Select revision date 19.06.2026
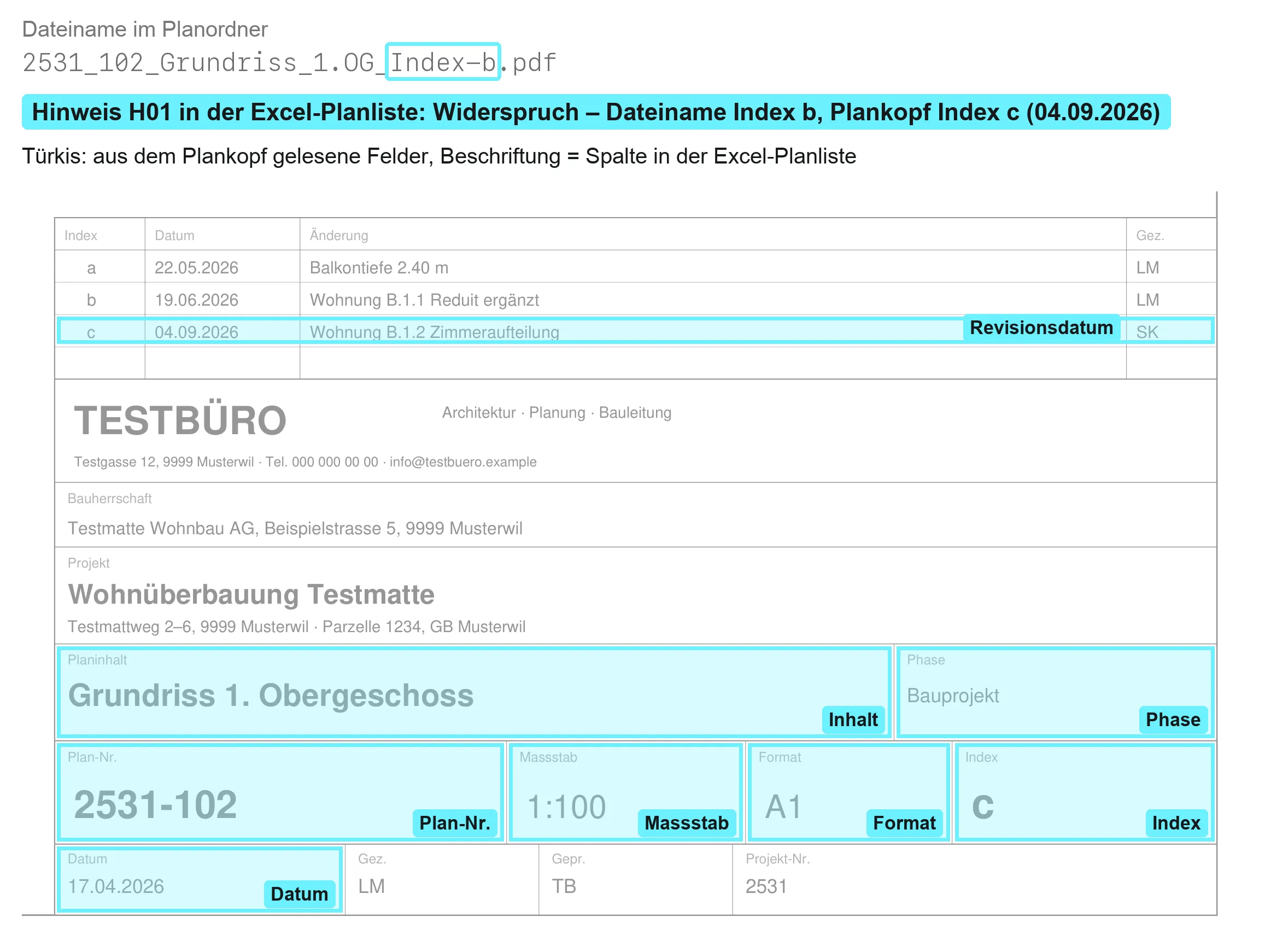 pos(196,300)
